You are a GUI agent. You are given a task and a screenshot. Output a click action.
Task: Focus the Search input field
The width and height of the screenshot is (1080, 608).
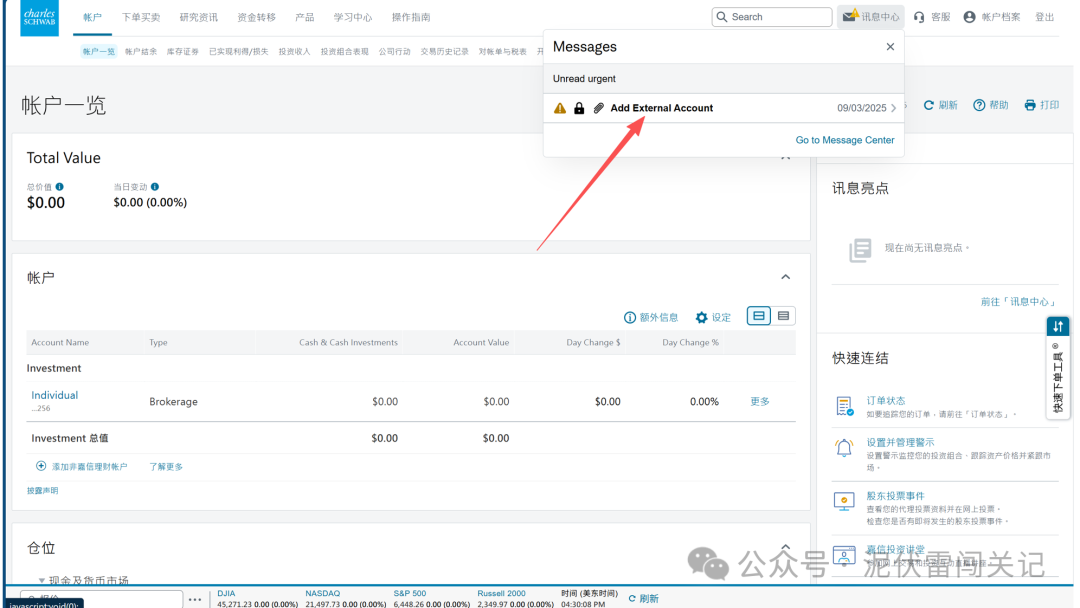coord(771,17)
